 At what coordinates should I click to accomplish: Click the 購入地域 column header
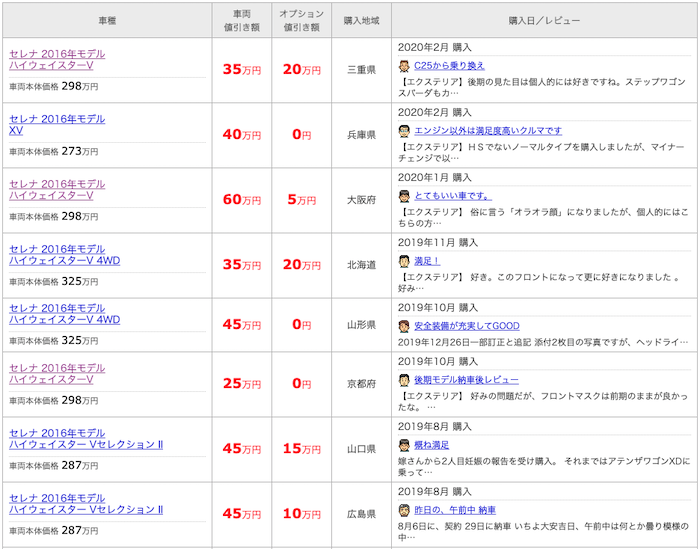[362, 21]
